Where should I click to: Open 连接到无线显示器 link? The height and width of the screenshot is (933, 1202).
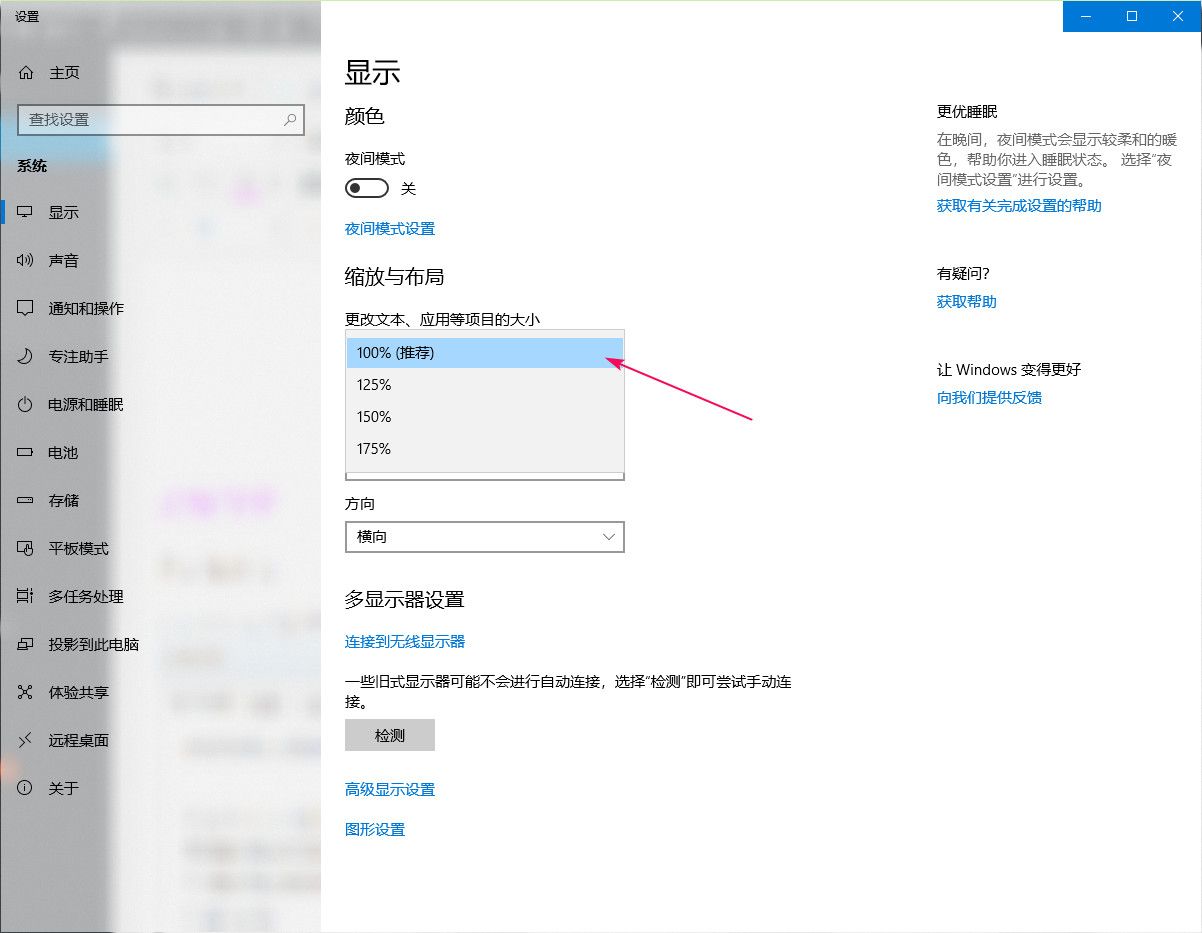coord(405,642)
